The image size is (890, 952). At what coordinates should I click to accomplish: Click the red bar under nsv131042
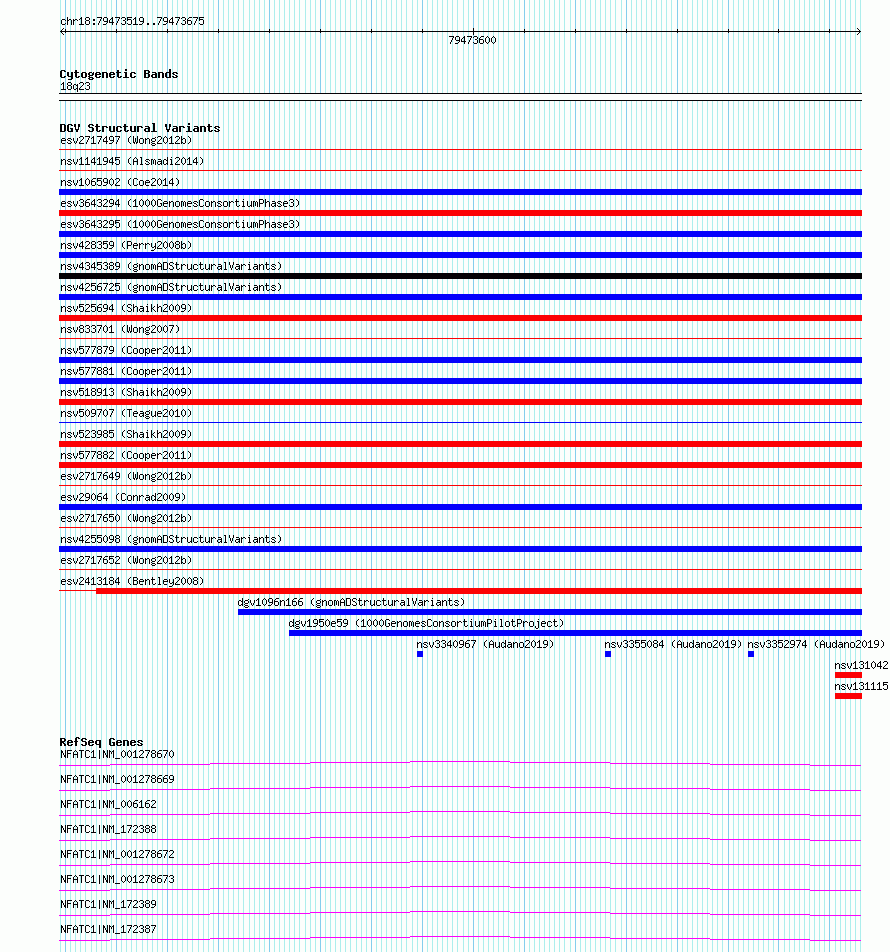point(848,675)
